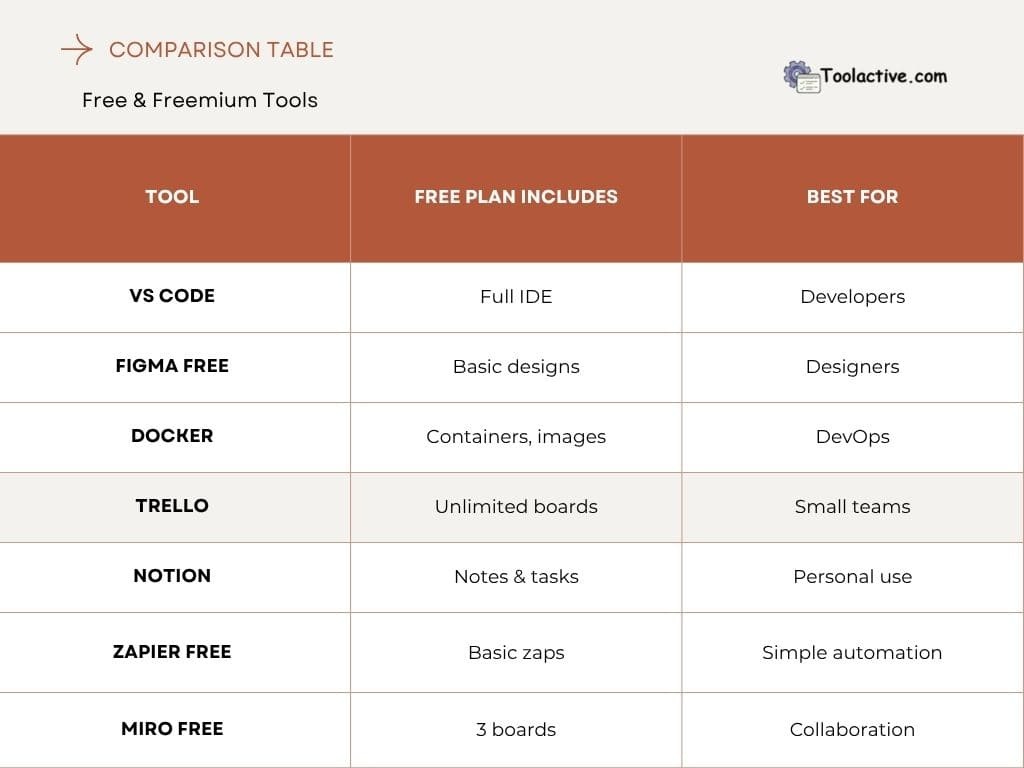Select the Free & Freemium Tools subtitle
This screenshot has height=768, width=1024.
(x=199, y=100)
